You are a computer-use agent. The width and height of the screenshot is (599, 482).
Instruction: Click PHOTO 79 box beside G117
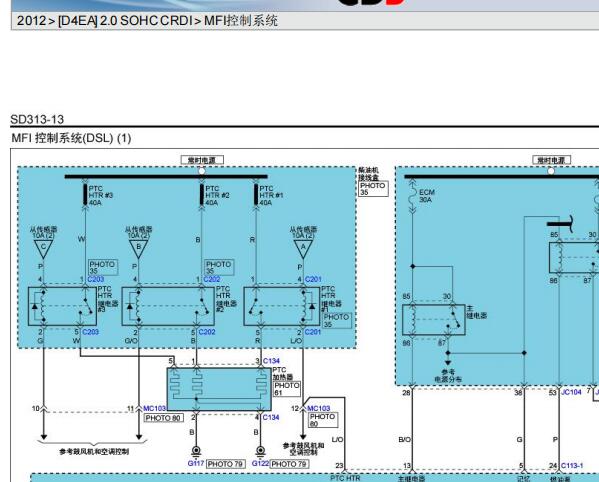[x=225, y=464]
